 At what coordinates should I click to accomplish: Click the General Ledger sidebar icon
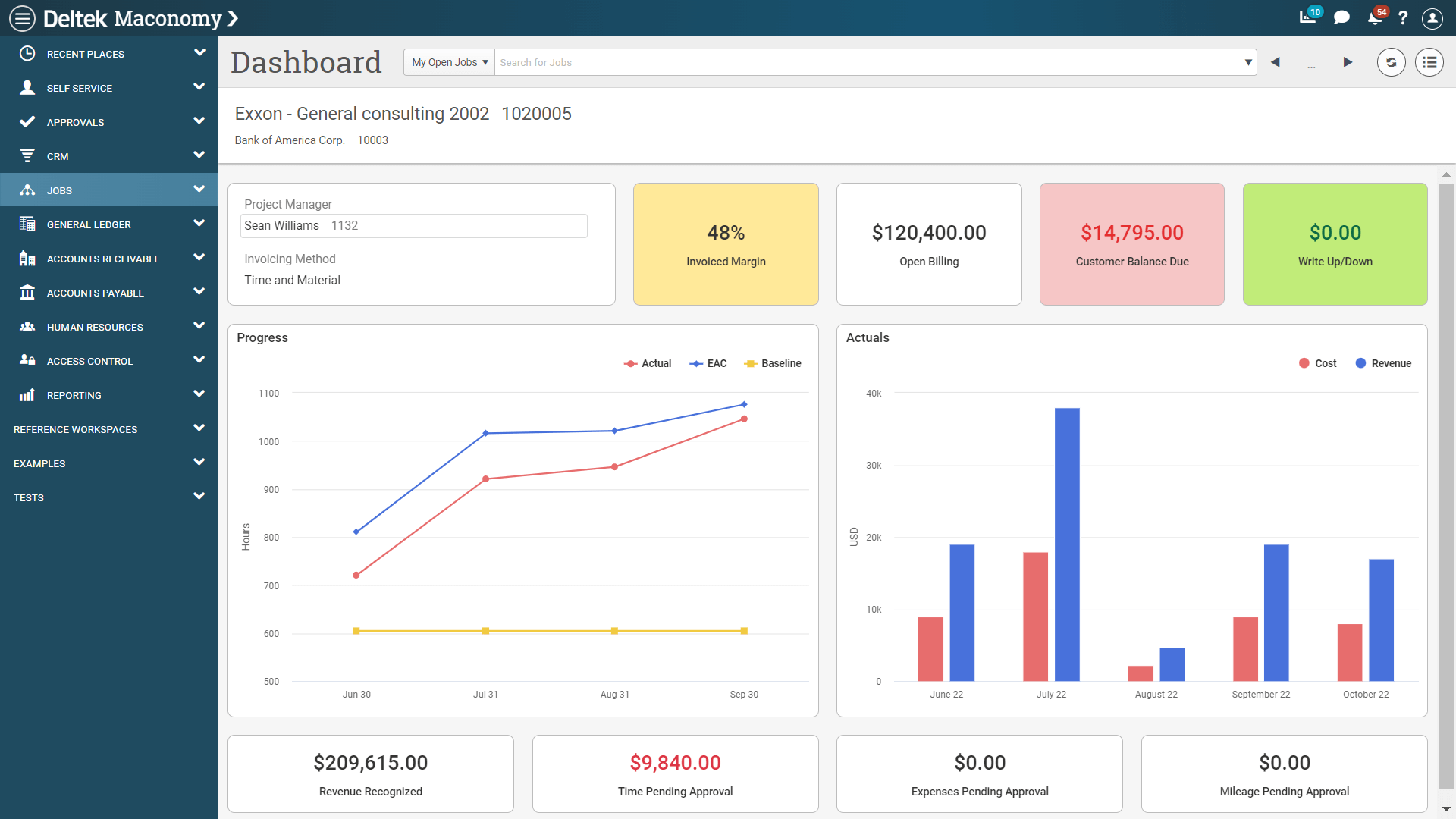(27, 224)
